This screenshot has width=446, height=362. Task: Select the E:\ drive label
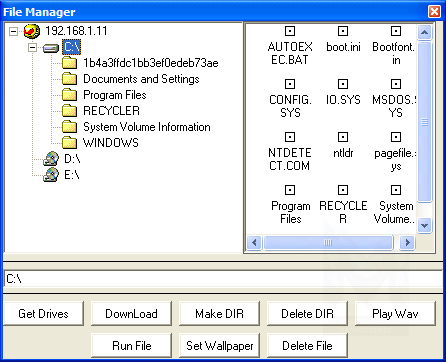pyautogui.click(x=72, y=175)
